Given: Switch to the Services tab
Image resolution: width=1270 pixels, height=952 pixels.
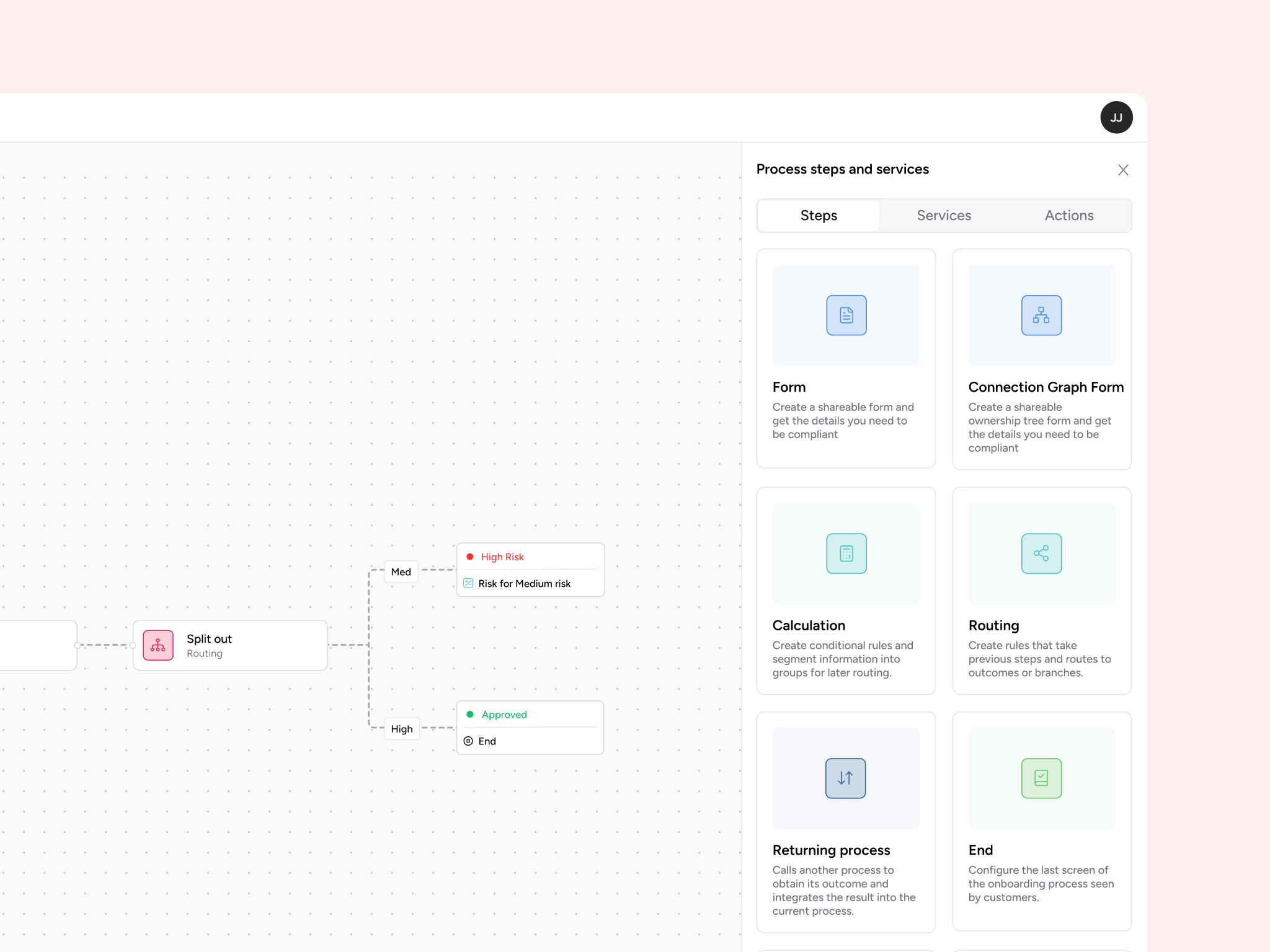Looking at the screenshot, I should [943, 215].
